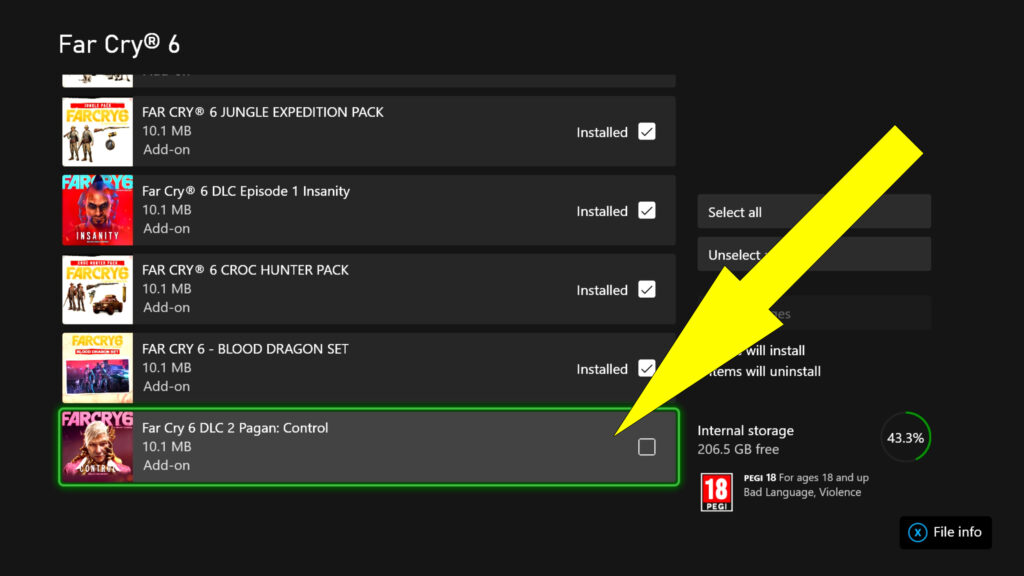Click the Jungle Expedition Pack cover thumbnail
Screen dimensions: 1024x576
pyautogui.click(x=97, y=131)
